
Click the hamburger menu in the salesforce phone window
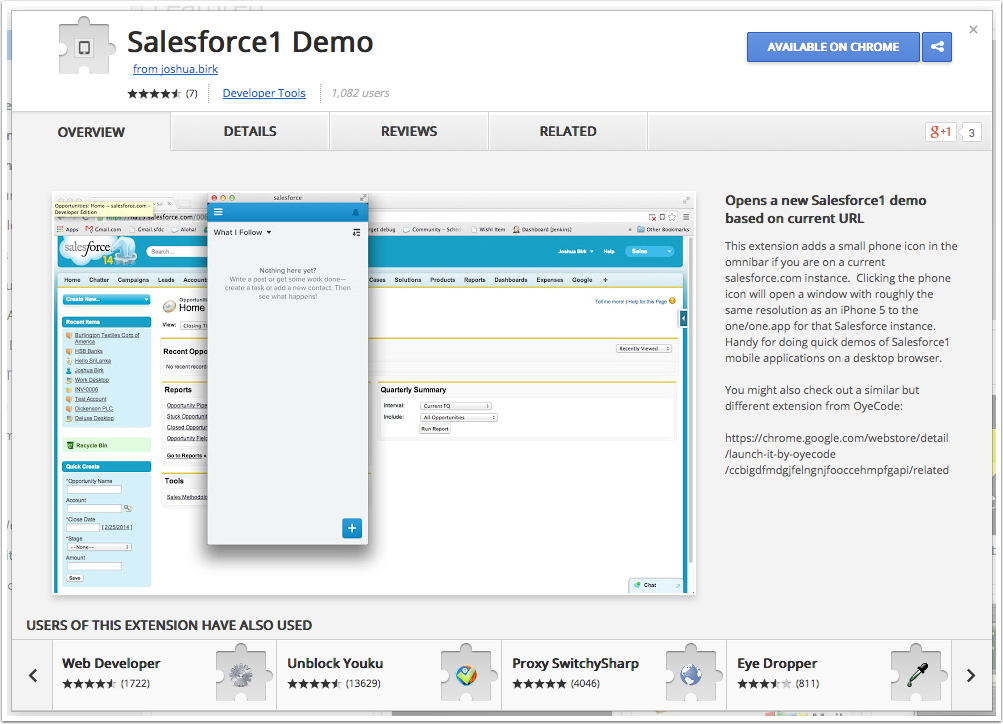(218, 212)
